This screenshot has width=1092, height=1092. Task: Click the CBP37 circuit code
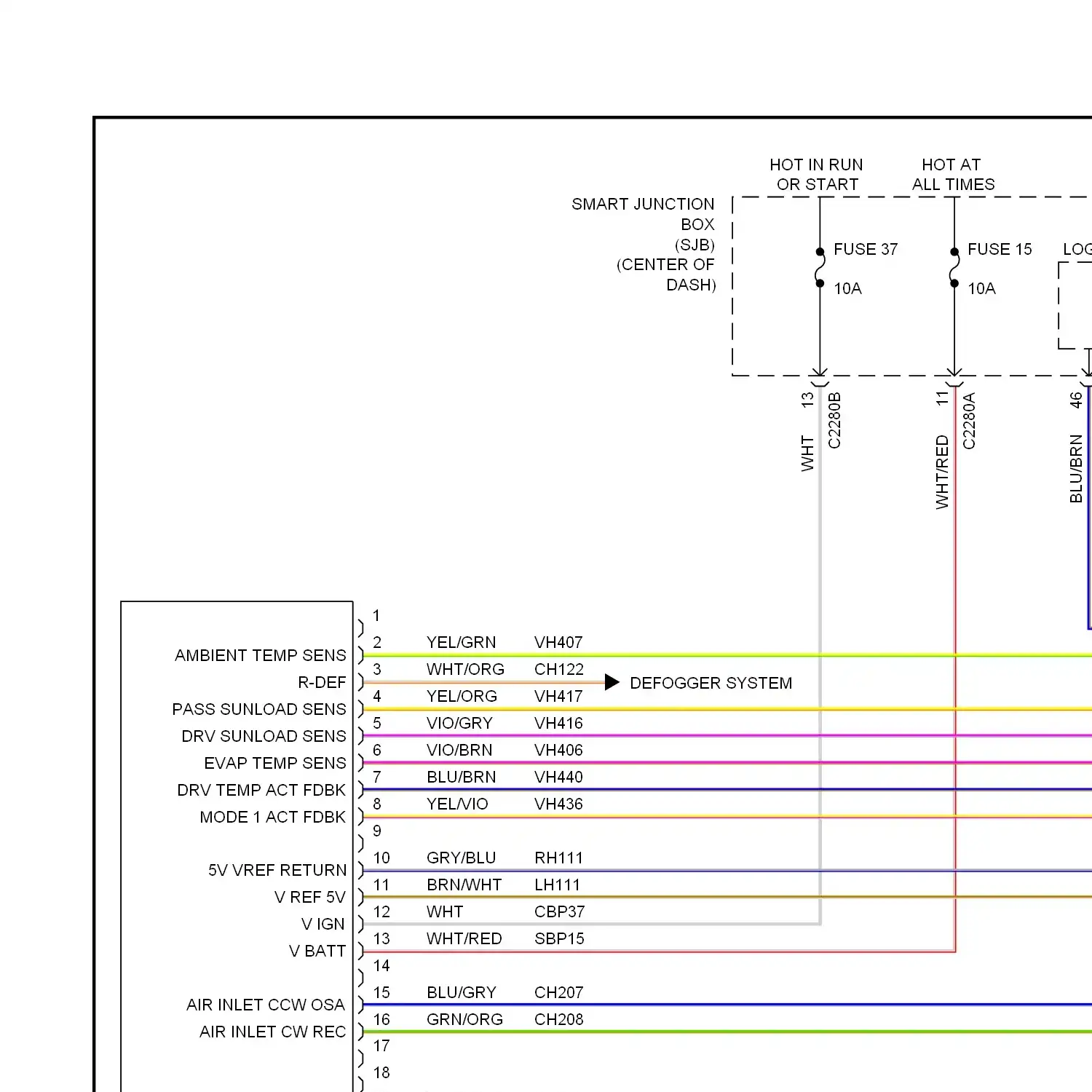(559, 911)
